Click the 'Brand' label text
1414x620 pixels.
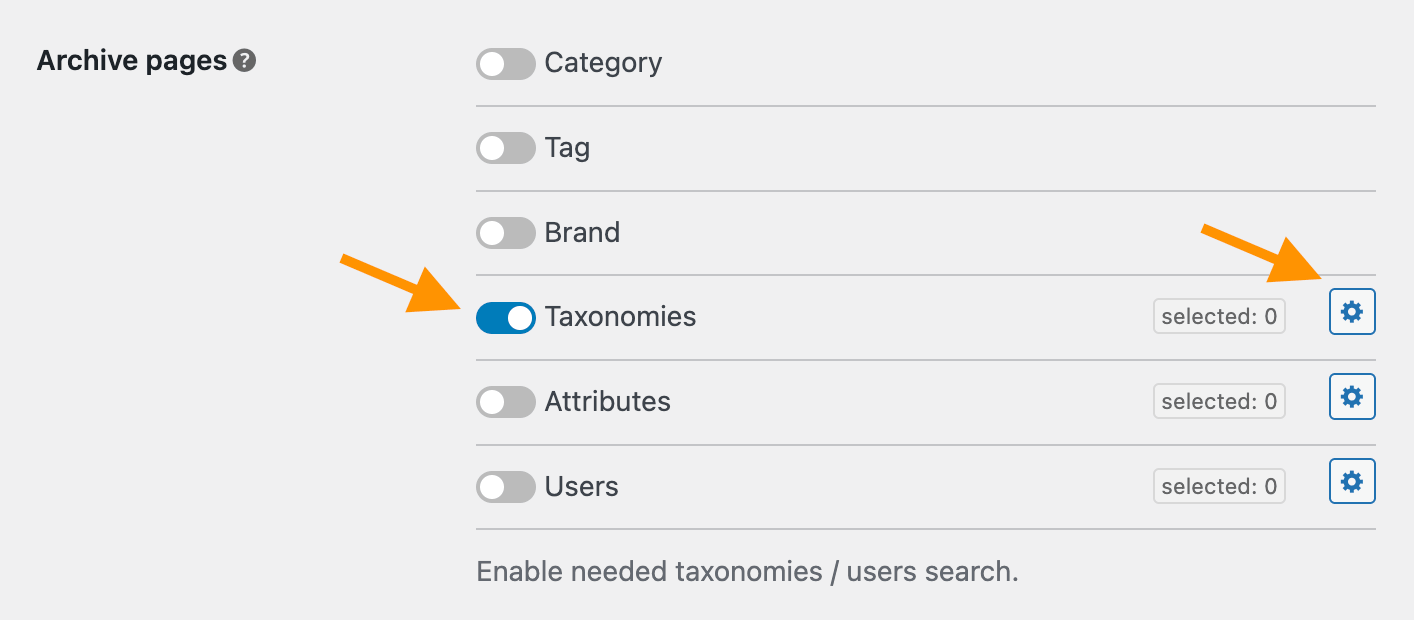tap(582, 233)
